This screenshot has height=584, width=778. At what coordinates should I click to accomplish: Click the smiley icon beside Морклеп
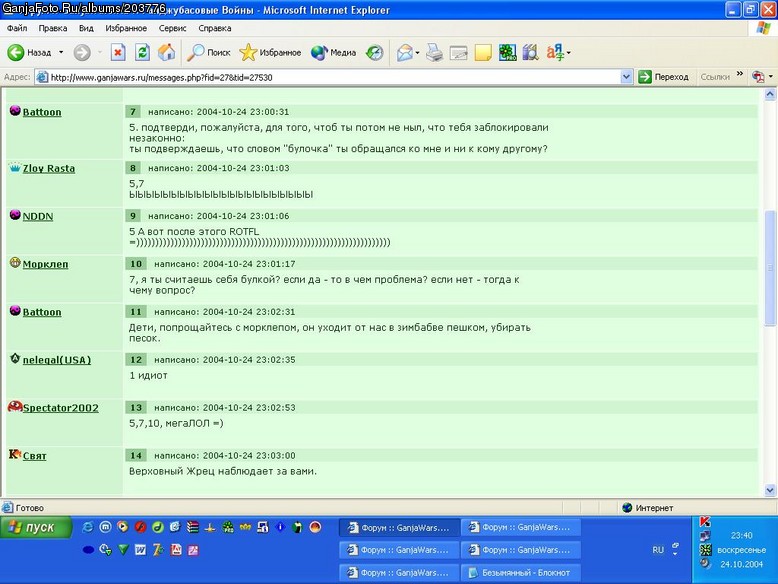tap(15, 263)
